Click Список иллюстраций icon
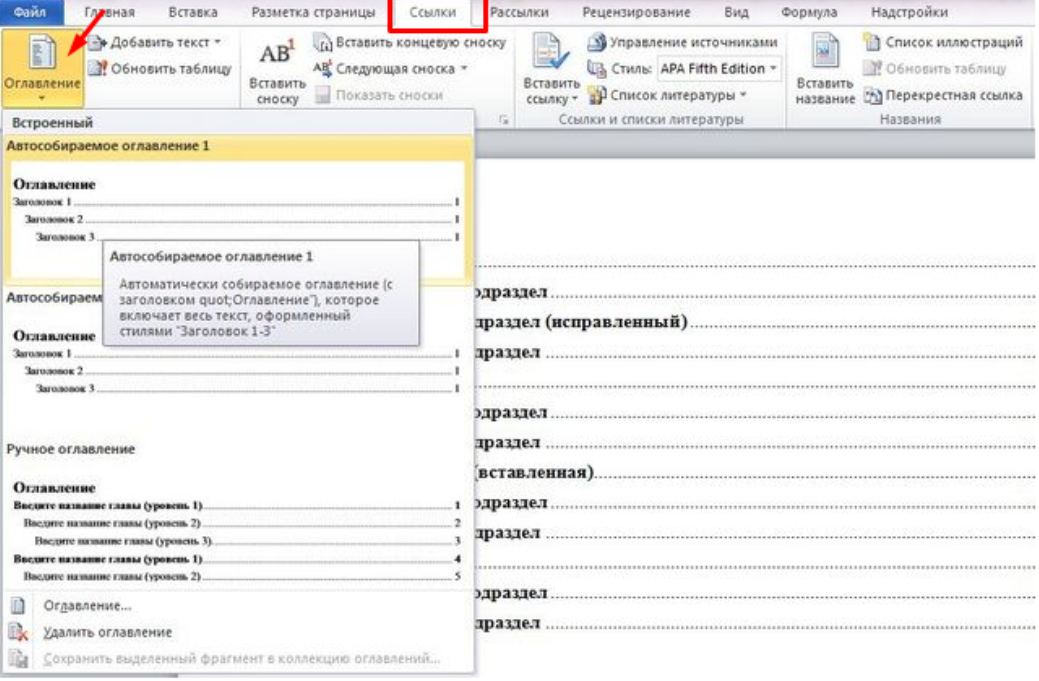 872,43
